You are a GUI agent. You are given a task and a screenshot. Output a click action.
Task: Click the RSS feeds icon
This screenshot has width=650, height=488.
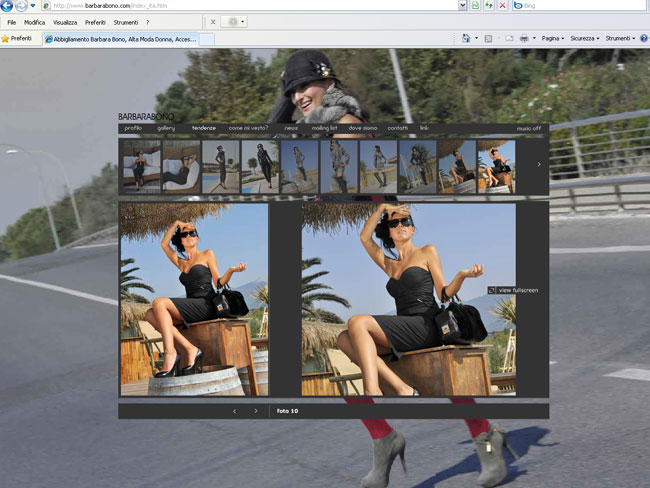488,39
